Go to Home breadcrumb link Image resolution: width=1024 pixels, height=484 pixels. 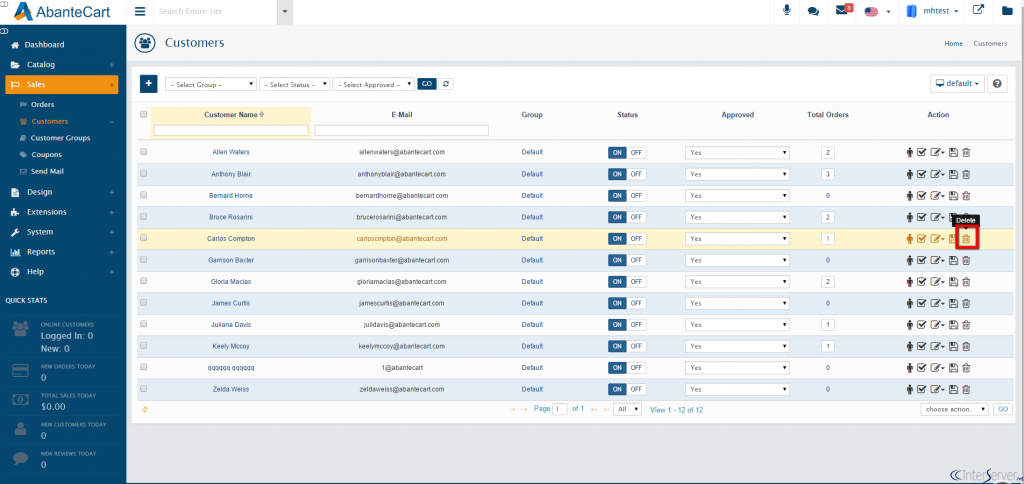click(953, 44)
